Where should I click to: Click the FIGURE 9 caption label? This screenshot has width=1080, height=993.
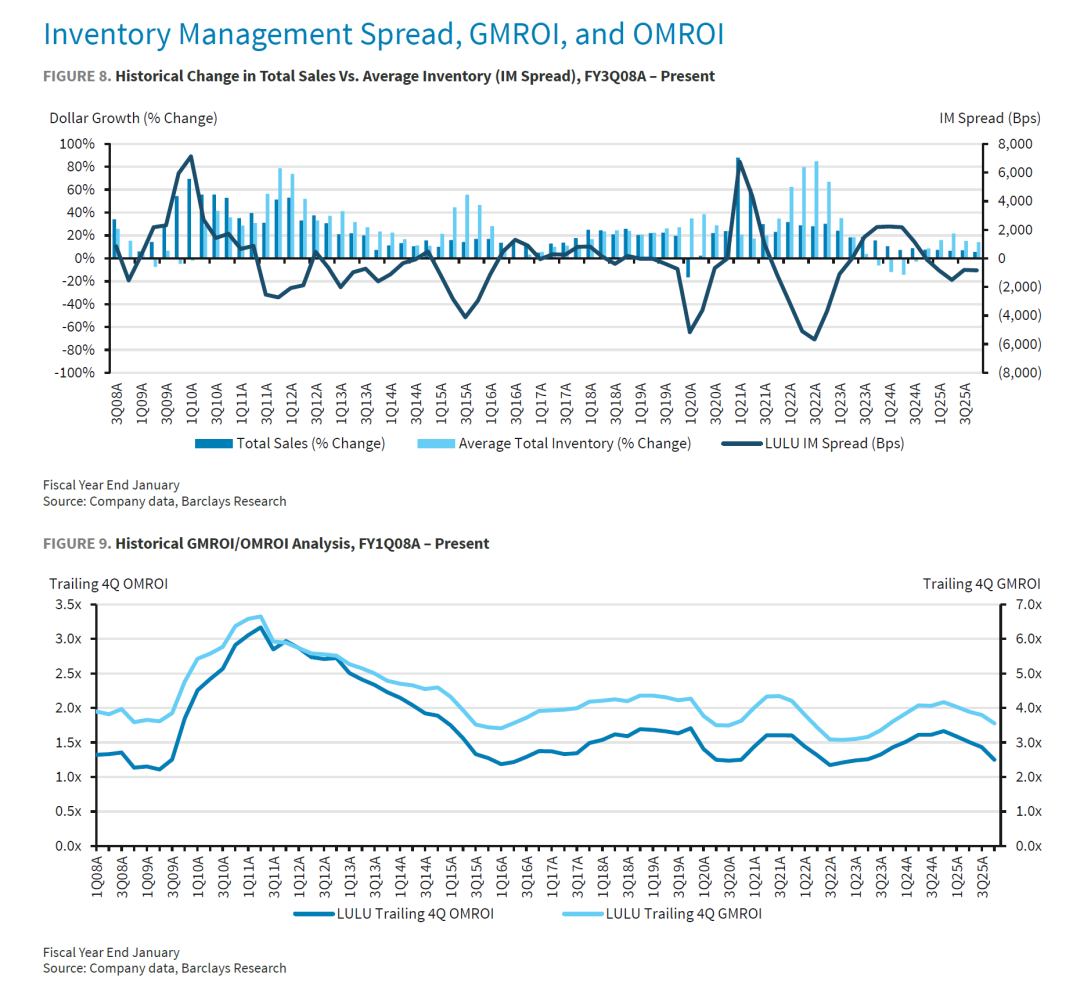click(77, 544)
